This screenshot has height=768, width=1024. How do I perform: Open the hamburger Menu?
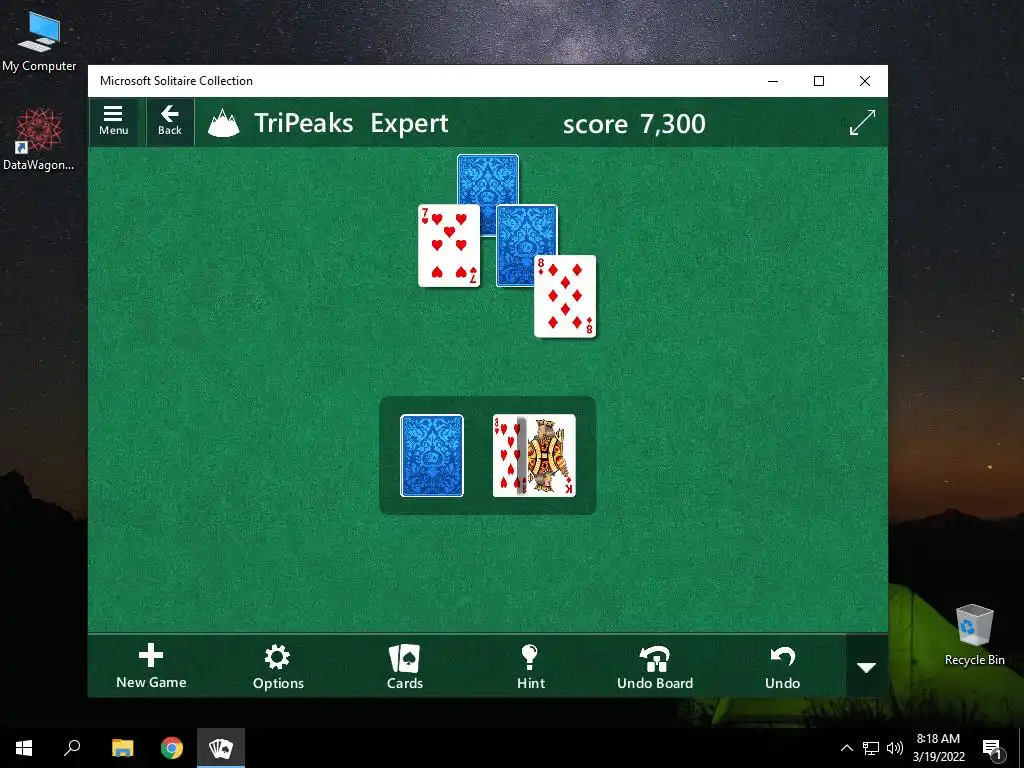114,121
